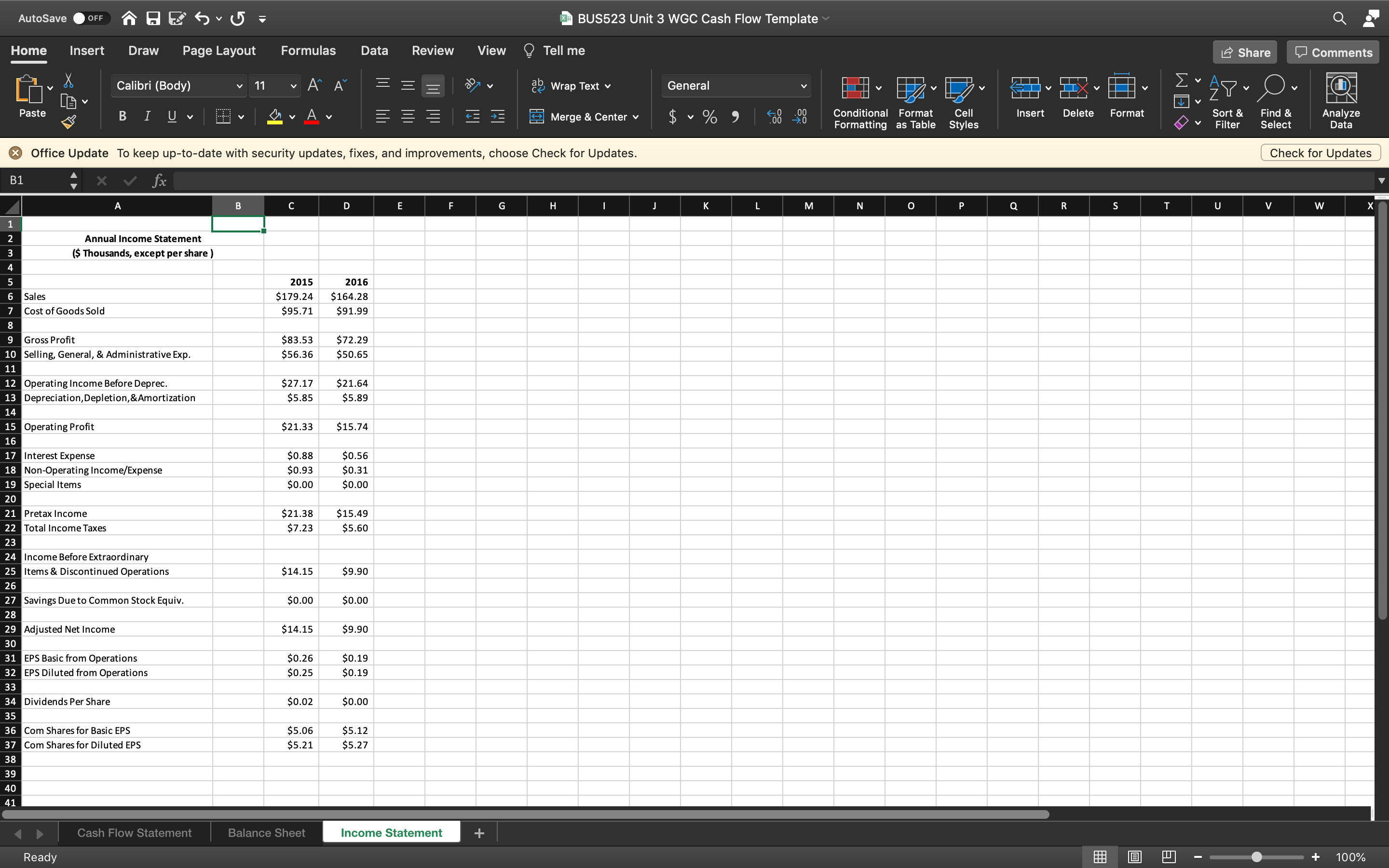Toggle Bold formatting

click(x=122, y=117)
